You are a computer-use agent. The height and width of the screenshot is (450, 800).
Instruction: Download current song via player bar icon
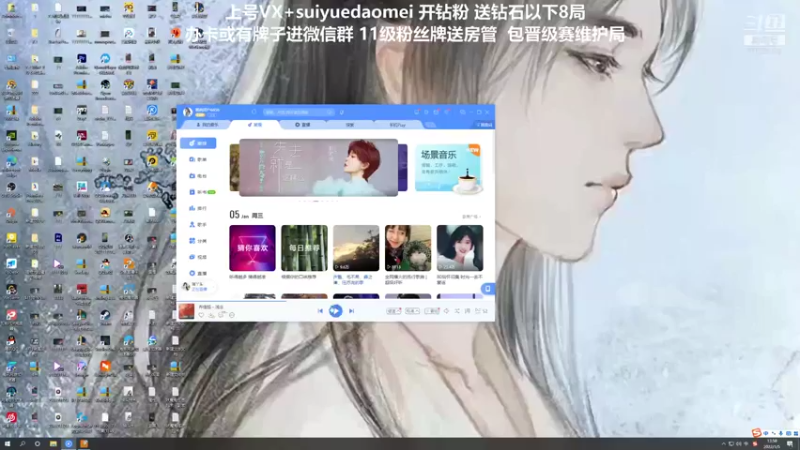pyautogui.click(x=211, y=315)
